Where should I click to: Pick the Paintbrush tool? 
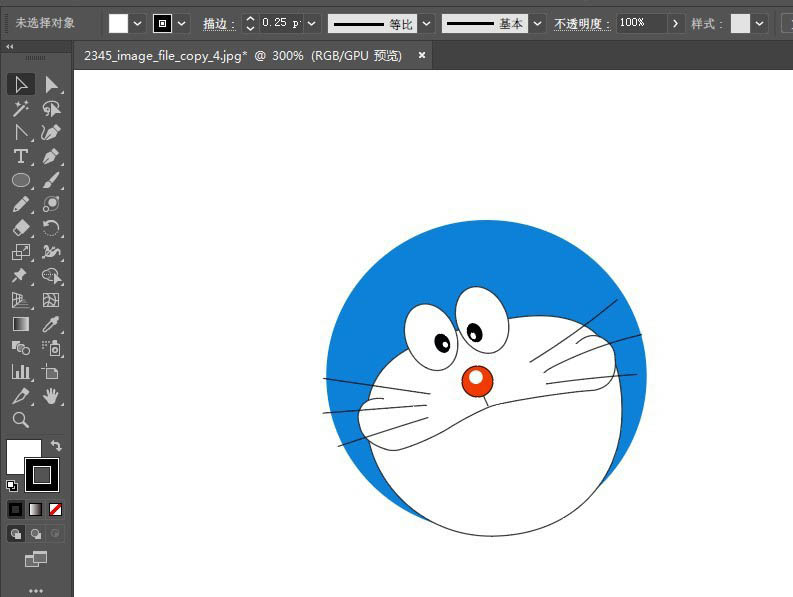tap(51, 180)
